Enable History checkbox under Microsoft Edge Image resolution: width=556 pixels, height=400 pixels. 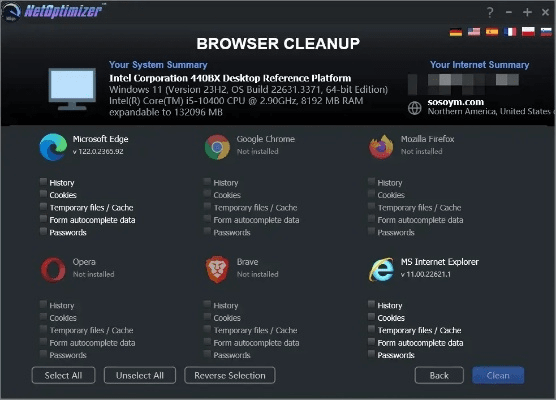pyautogui.click(x=43, y=182)
